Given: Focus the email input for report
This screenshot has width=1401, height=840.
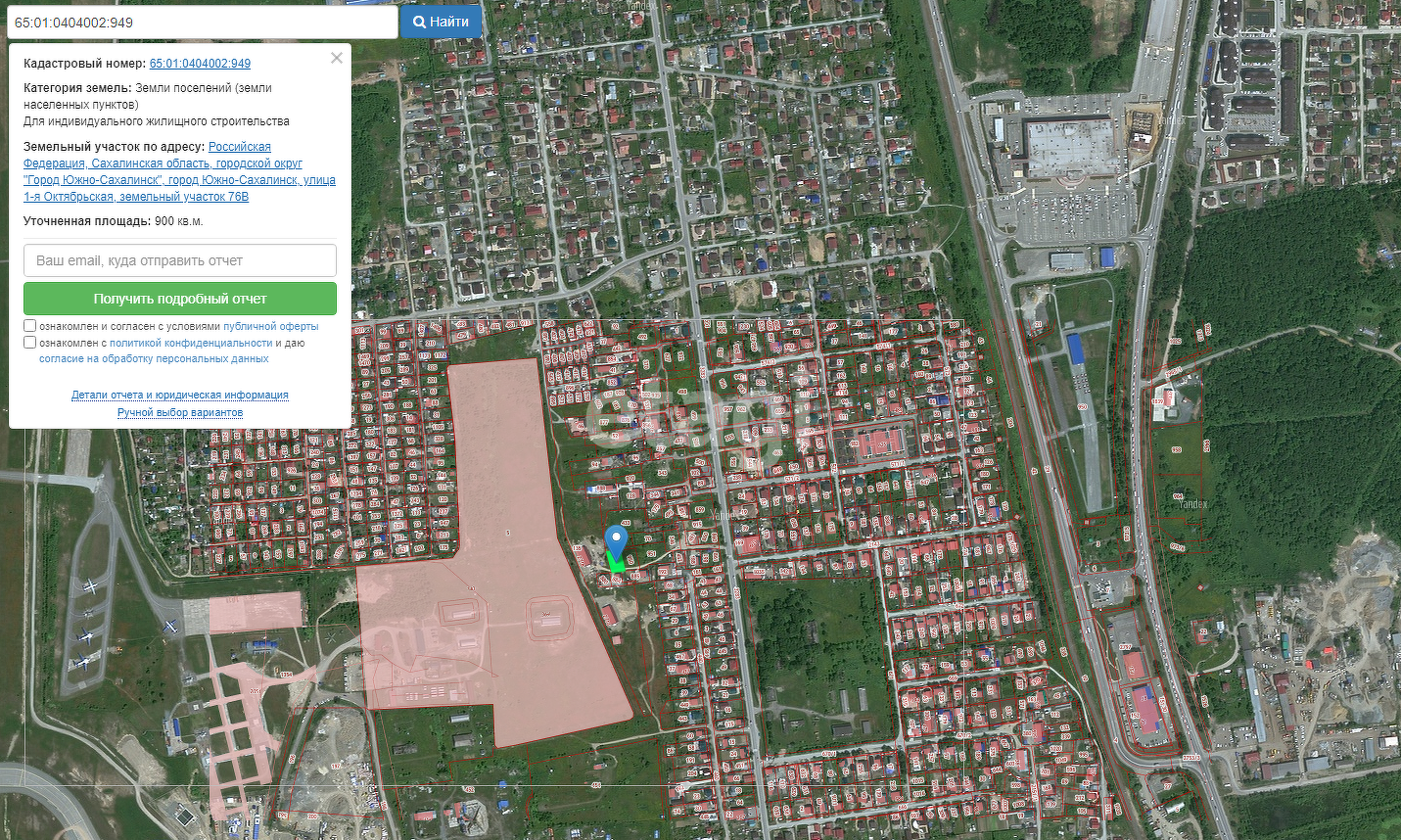Looking at the screenshot, I should pos(180,260).
